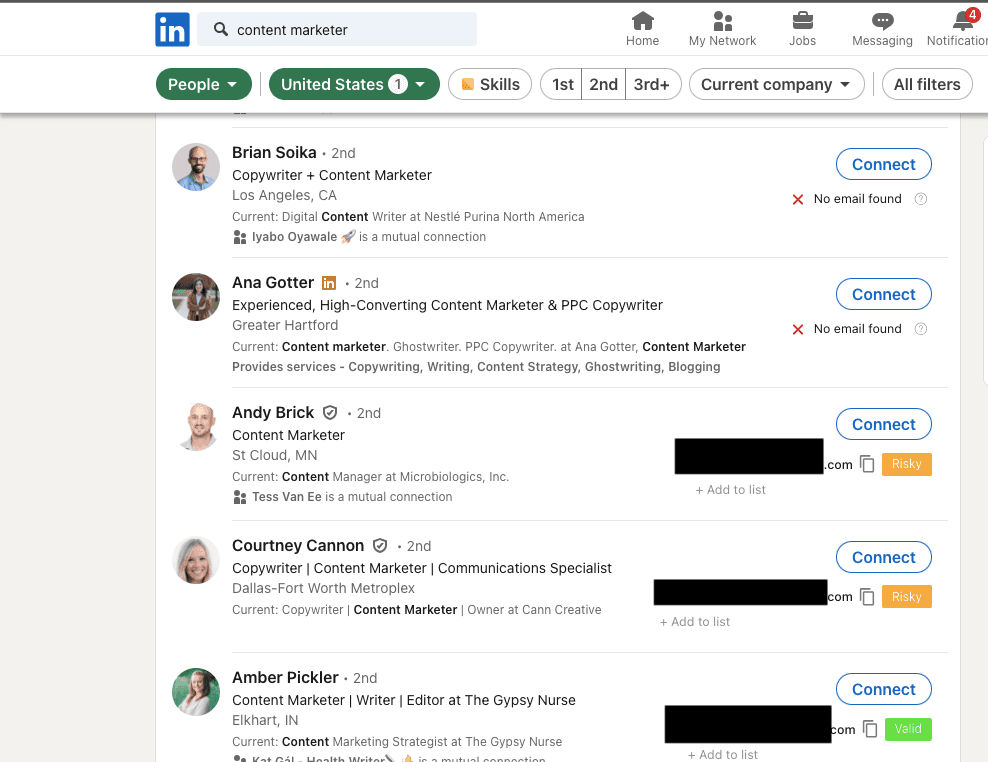This screenshot has width=988, height=762.
Task: Click help icon beside Brian Soika's no email
Action: (921, 199)
